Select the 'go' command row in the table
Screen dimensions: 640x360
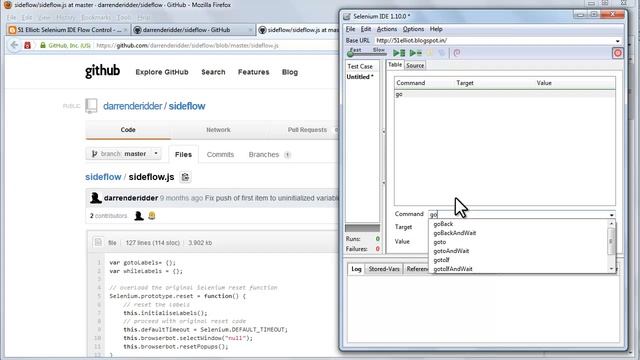(x=504, y=94)
